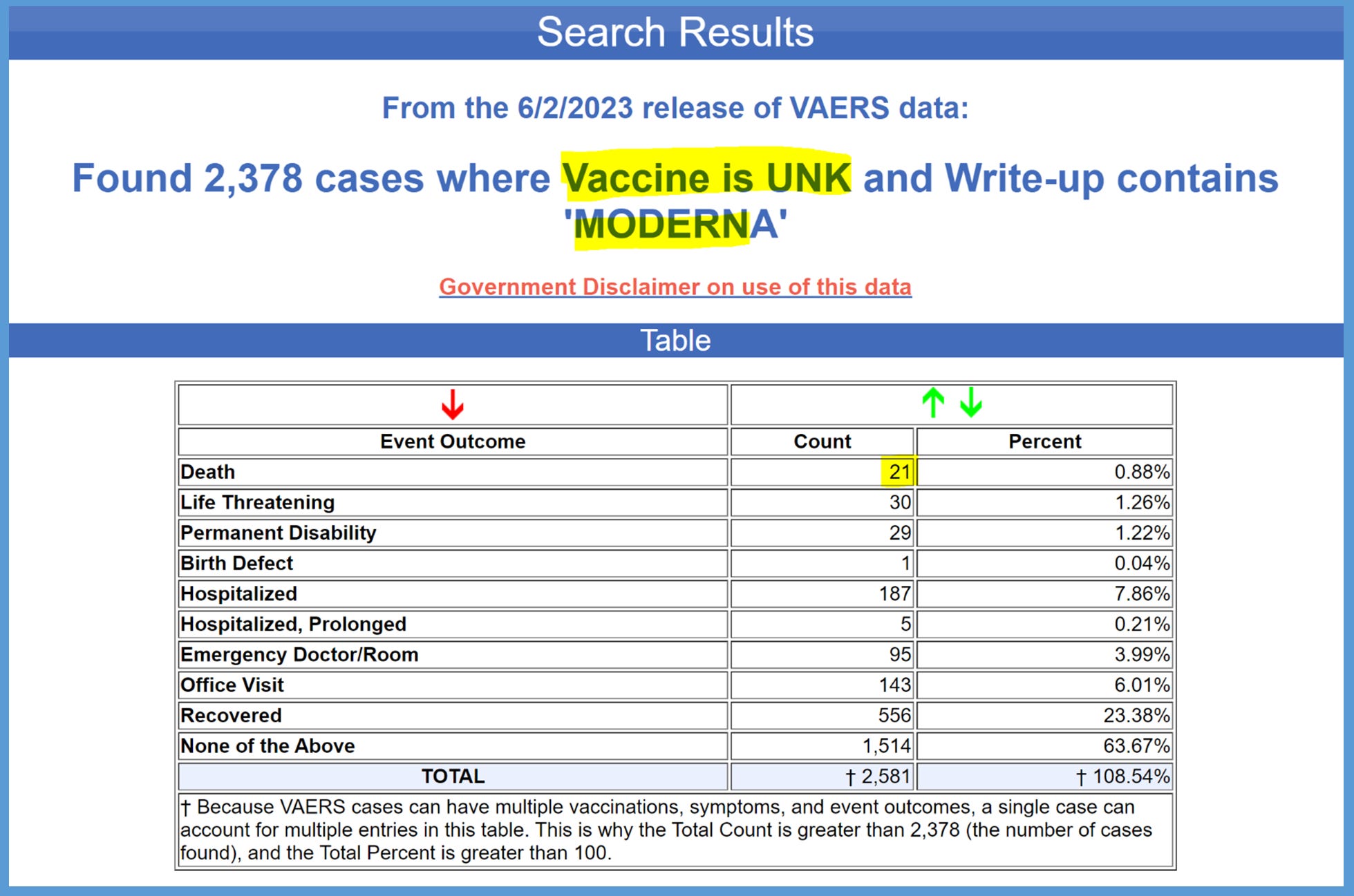Click the 3.99% percent cell
This screenshot has height=896, width=1354.
(x=1044, y=654)
